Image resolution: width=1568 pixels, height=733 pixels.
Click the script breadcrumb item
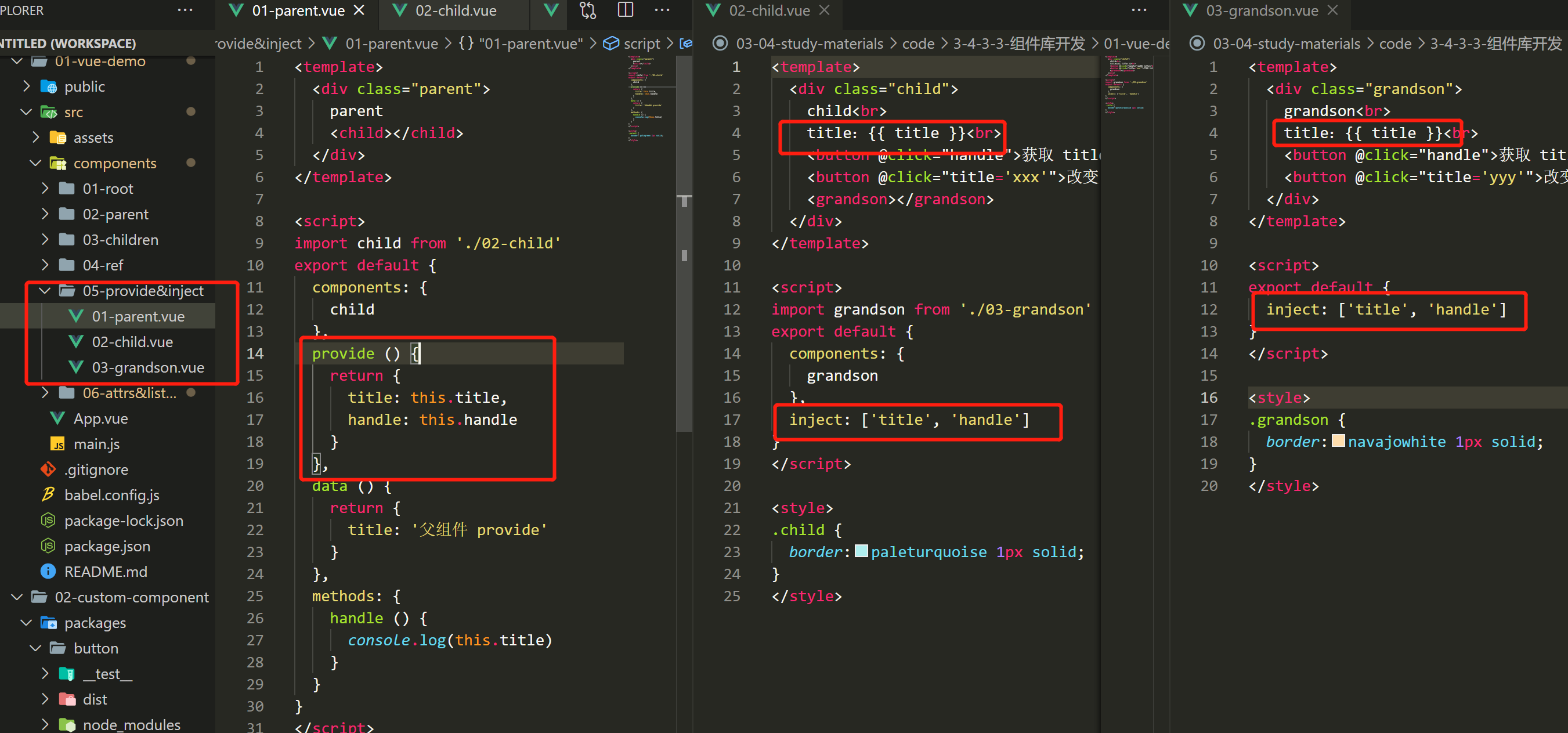641,44
